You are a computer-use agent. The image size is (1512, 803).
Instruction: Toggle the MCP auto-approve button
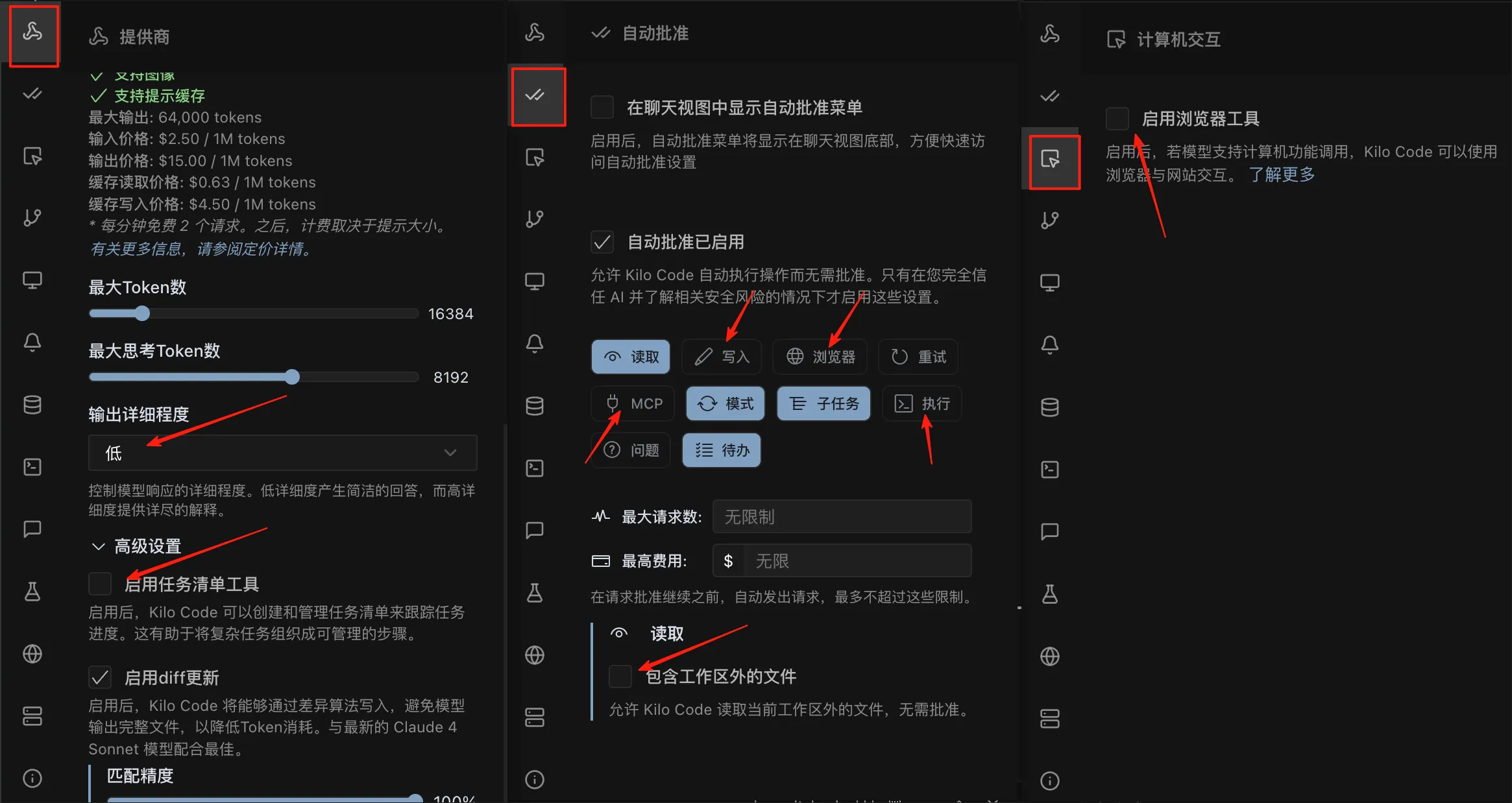coord(633,403)
